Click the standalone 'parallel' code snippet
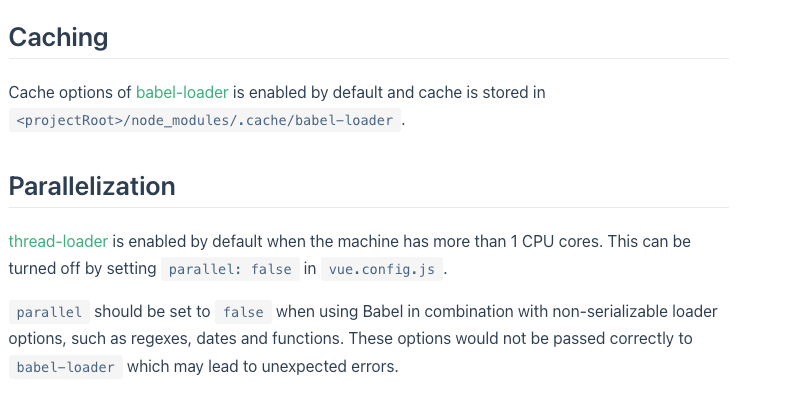This screenshot has width=786, height=409. (50, 312)
